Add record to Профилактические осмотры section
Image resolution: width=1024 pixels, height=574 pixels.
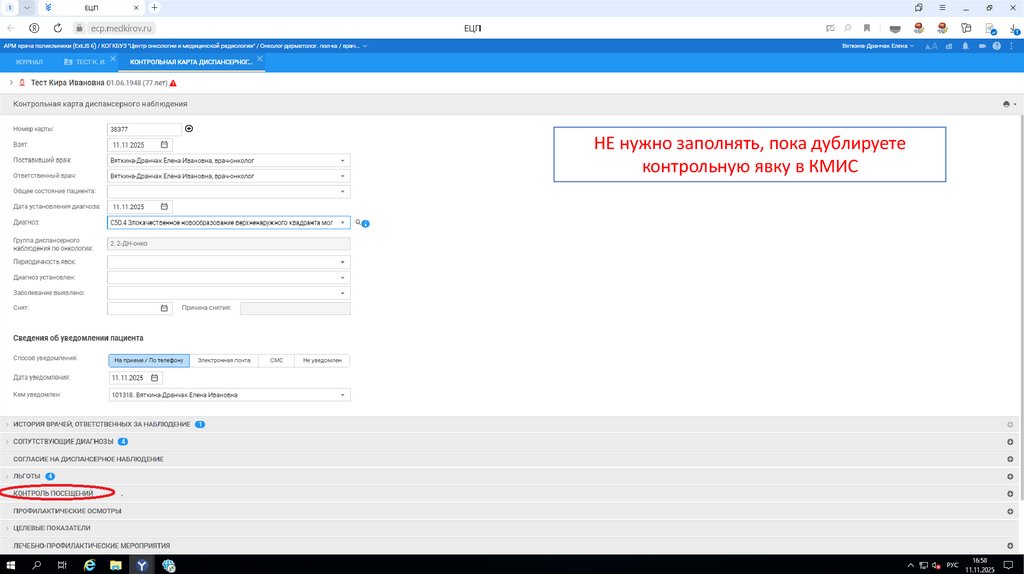pos(1010,511)
